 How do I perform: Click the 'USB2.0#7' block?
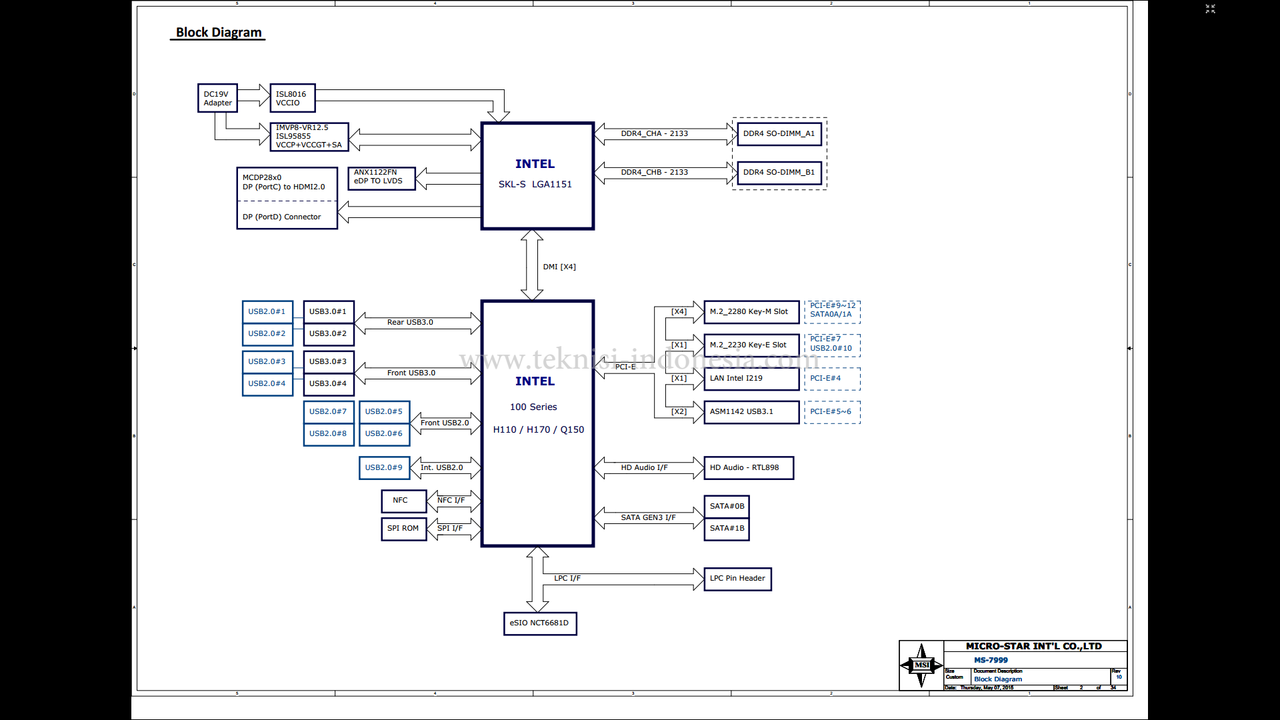328,412
